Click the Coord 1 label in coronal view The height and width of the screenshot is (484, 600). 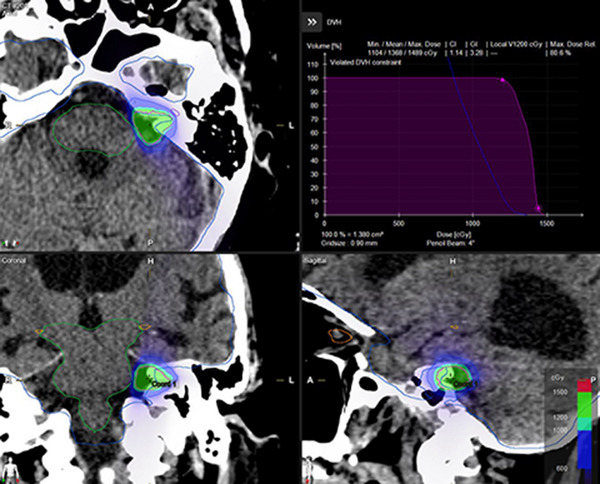[162, 383]
